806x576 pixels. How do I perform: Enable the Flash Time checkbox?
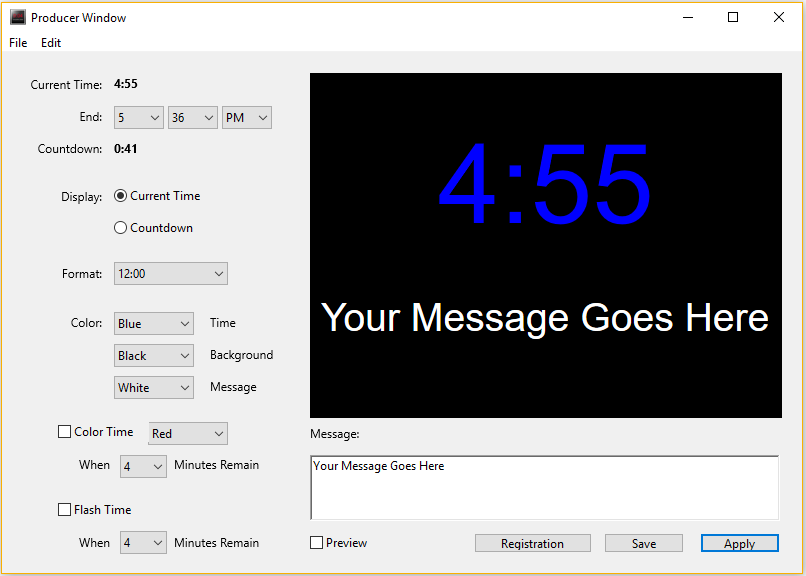(64, 509)
